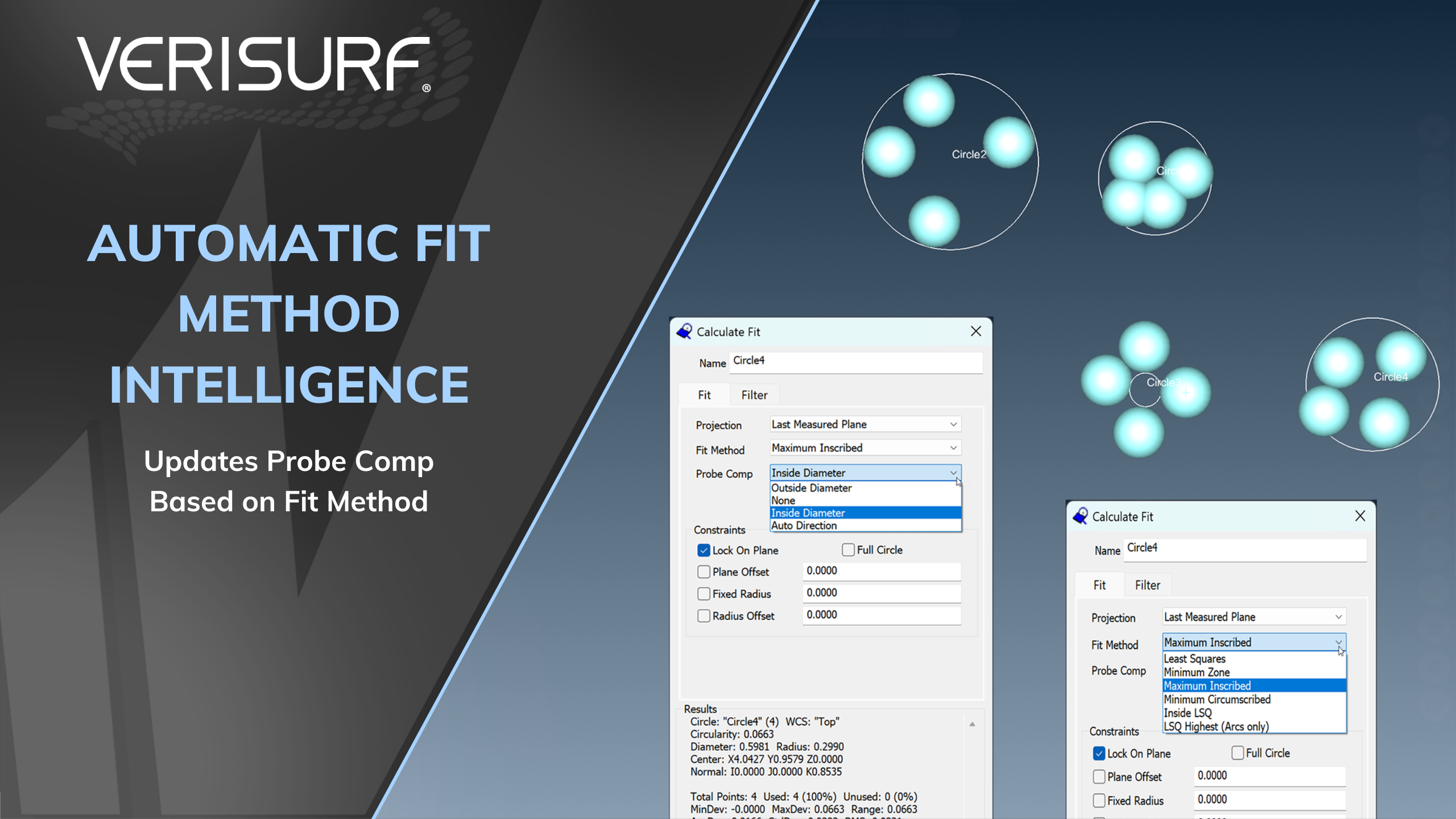
Task: Toggle Lock On Plane in left dialog
Action: [704, 551]
